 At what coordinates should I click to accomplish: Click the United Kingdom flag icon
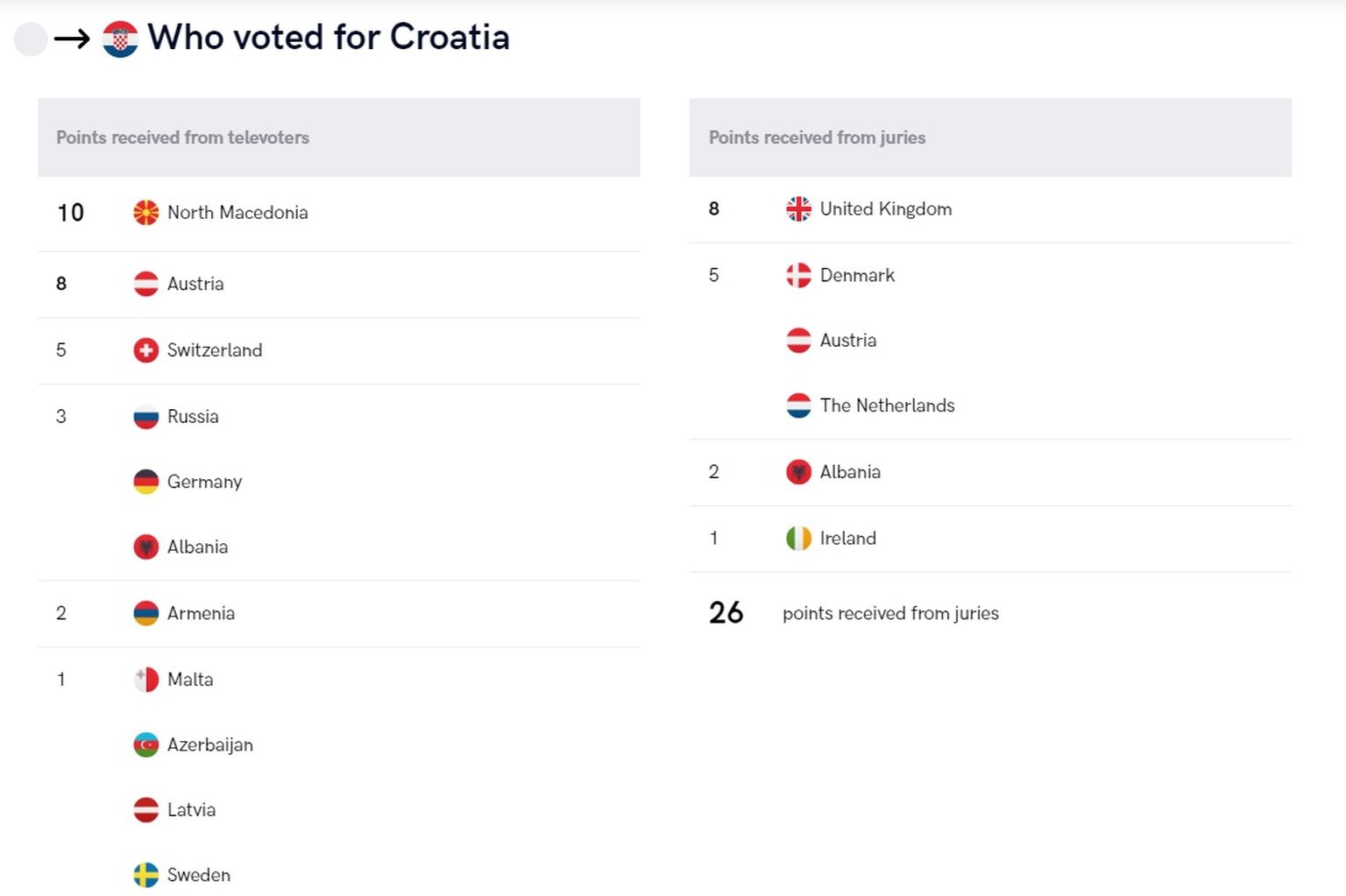tap(798, 209)
